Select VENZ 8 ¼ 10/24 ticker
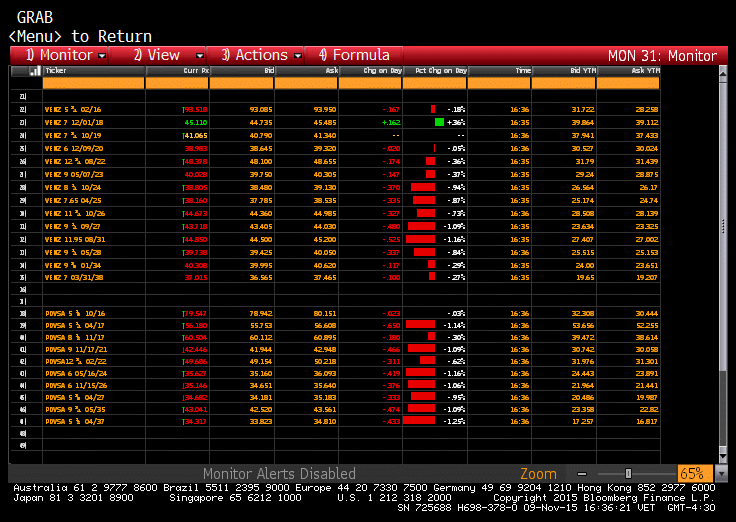 (73, 187)
